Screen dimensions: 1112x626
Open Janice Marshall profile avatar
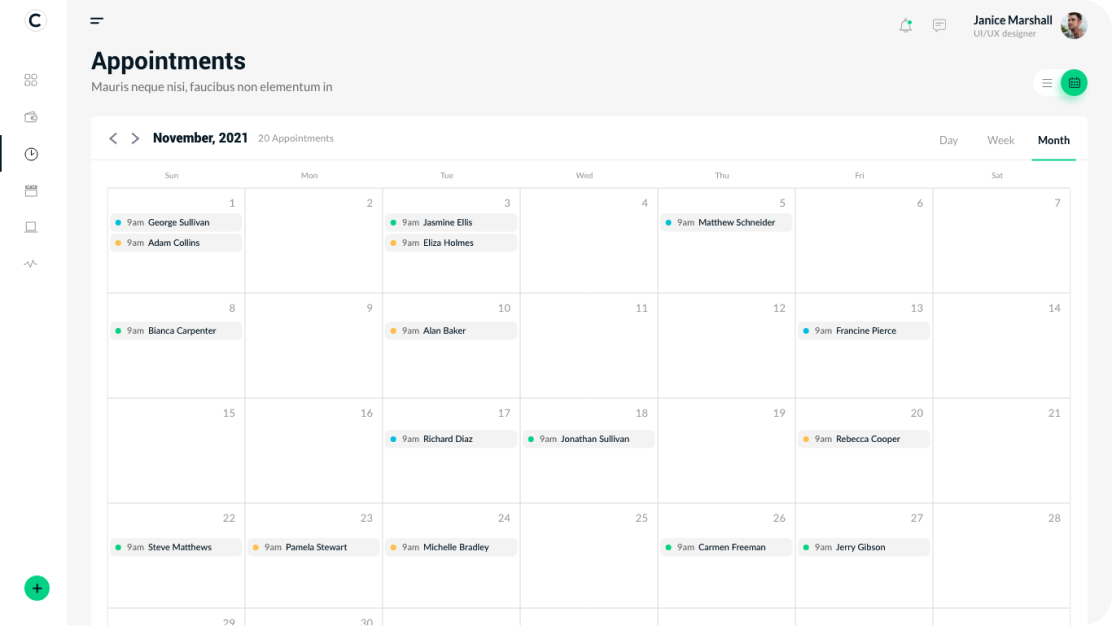pyautogui.click(x=1074, y=26)
